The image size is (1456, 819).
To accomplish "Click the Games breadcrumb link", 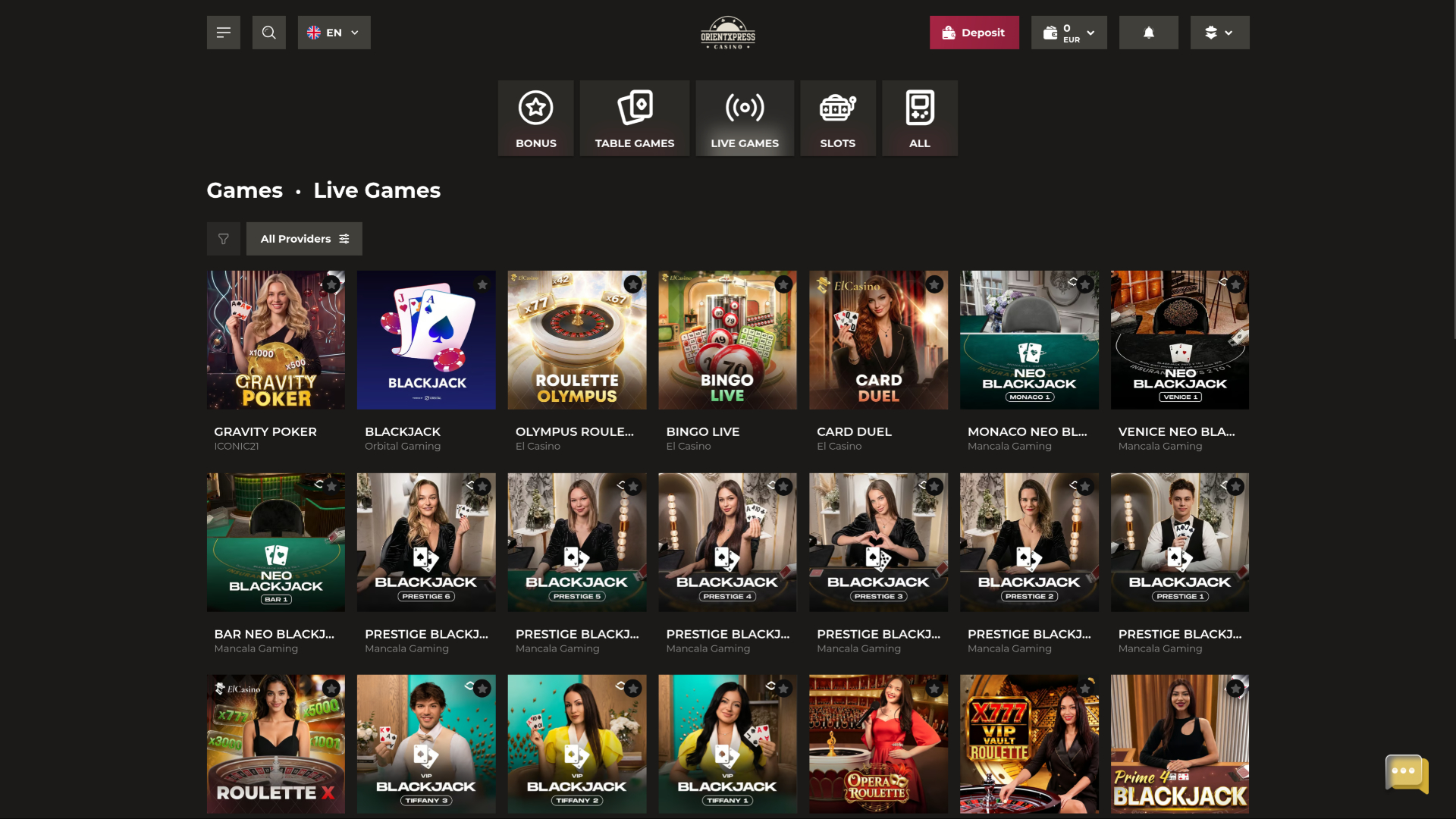I will (244, 190).
